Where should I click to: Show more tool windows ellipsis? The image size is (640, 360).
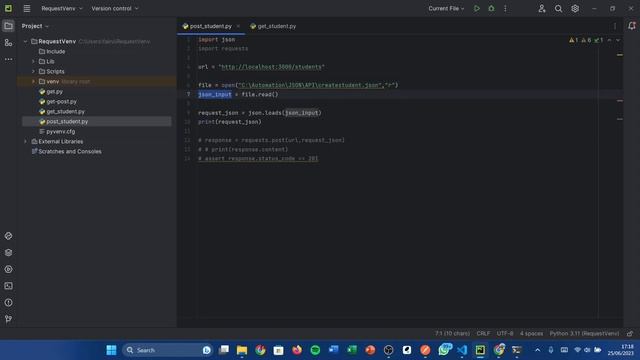pyautogui.click(x=8, y=59)
